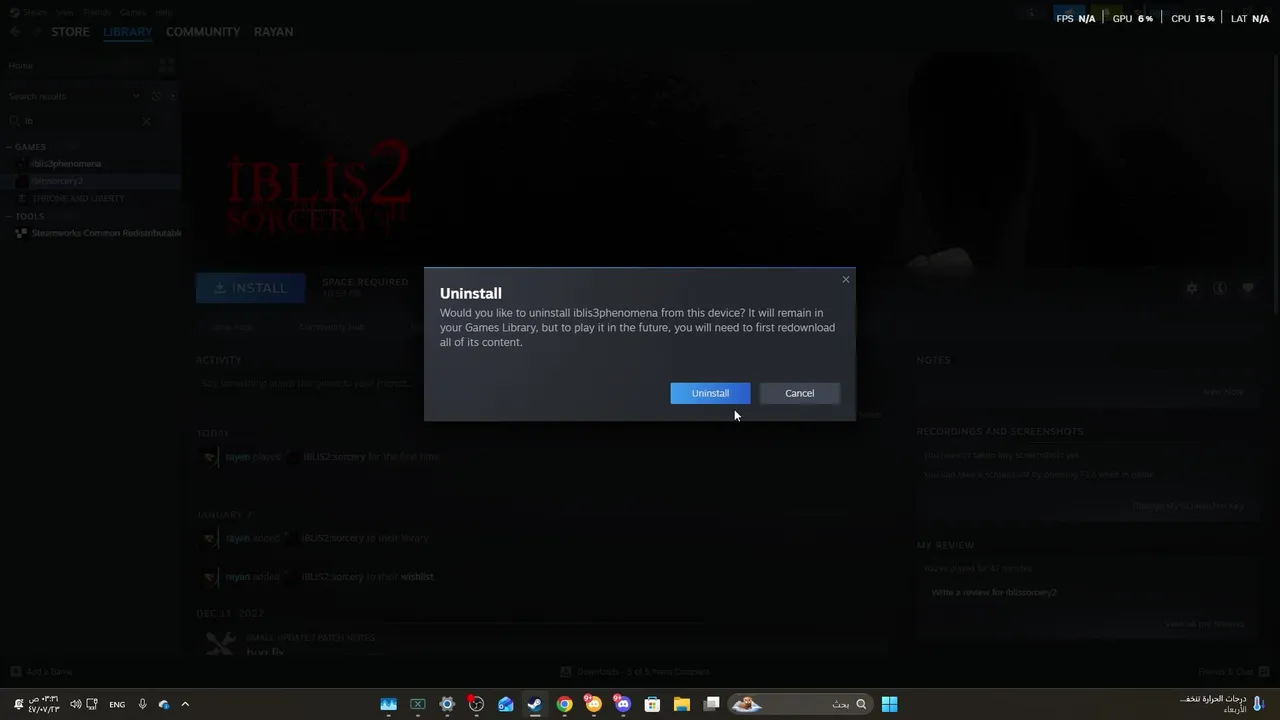Close the Uninstall dialog with X
This screenshot has width=1280, height=720.
[x=846, y=279]
